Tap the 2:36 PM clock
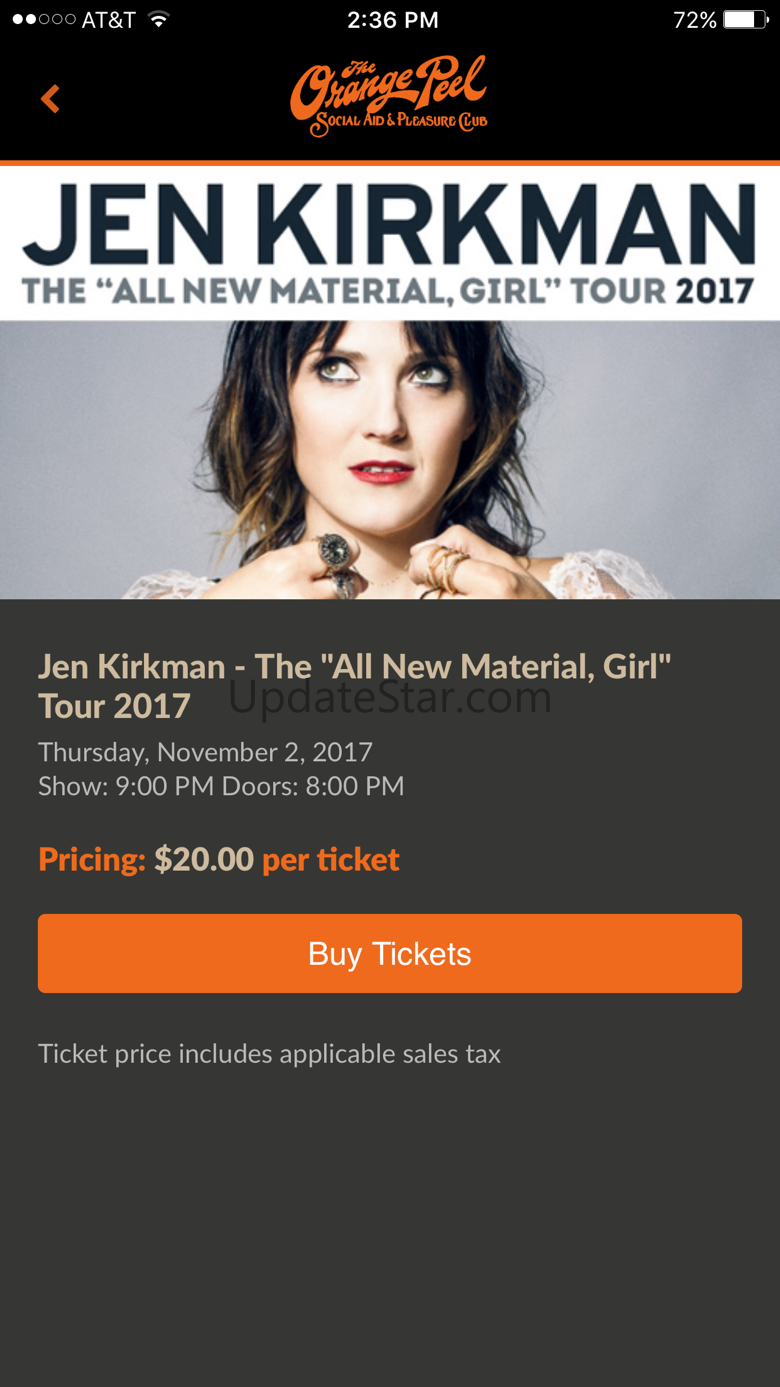Viewport: 780px width, 1387px height. pyautogui.click(x=392, y=20)
